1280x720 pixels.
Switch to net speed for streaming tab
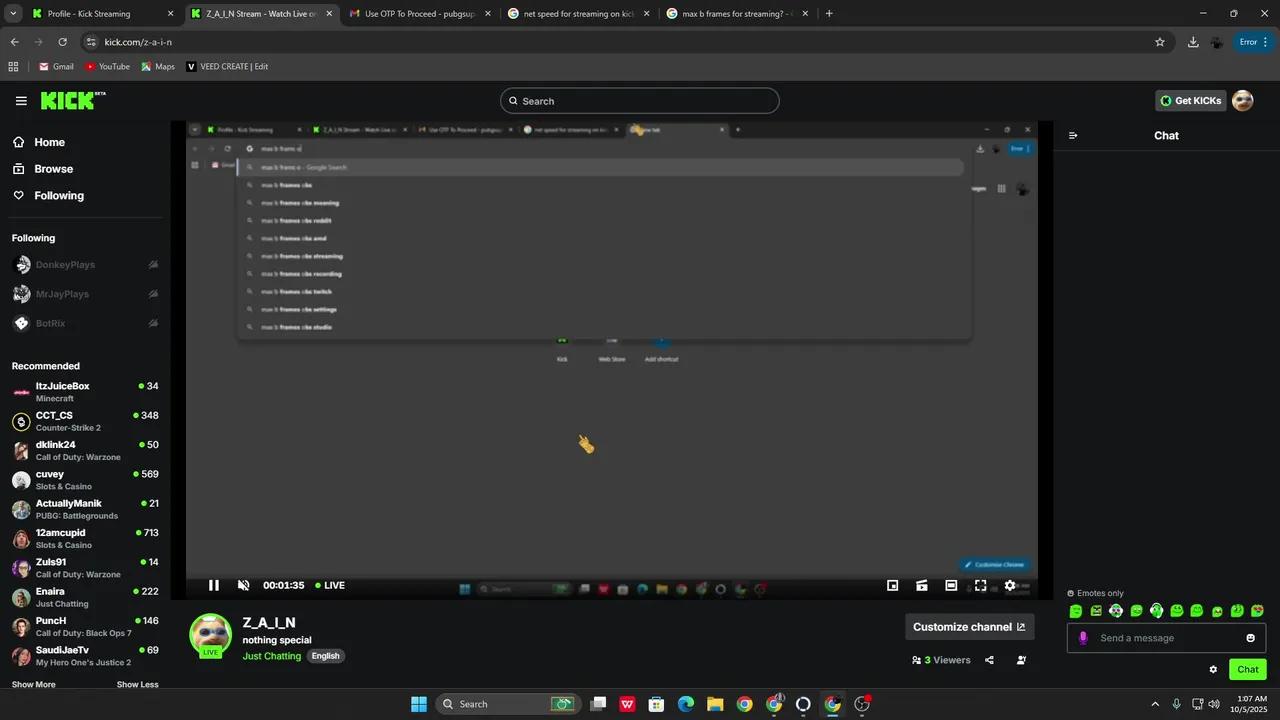[x=578, y=14]
